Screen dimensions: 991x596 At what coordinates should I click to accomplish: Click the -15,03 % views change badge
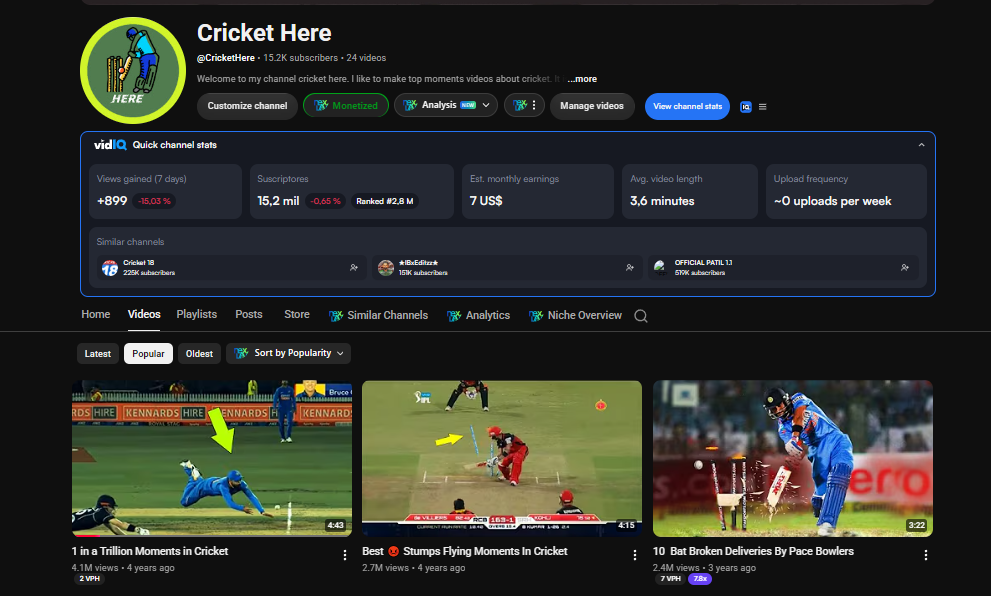pos(155,201)
